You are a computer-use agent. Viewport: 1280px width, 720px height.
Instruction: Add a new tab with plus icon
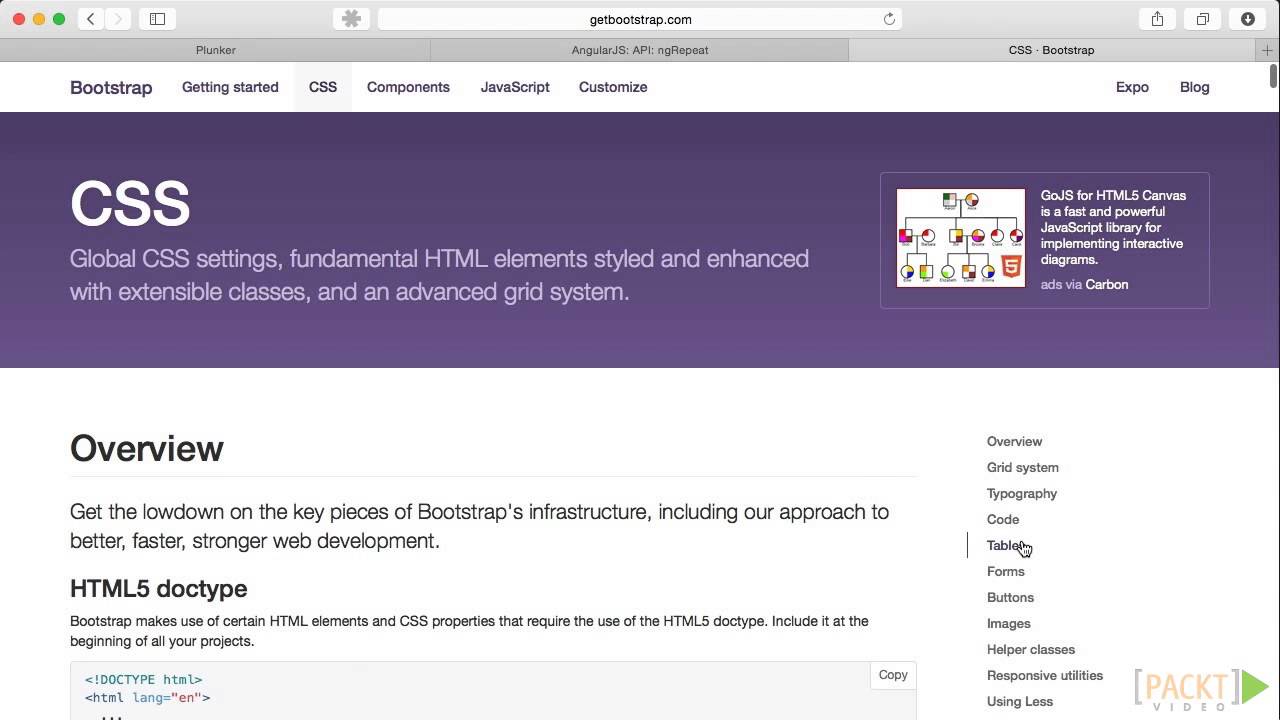pos(1268,50)
